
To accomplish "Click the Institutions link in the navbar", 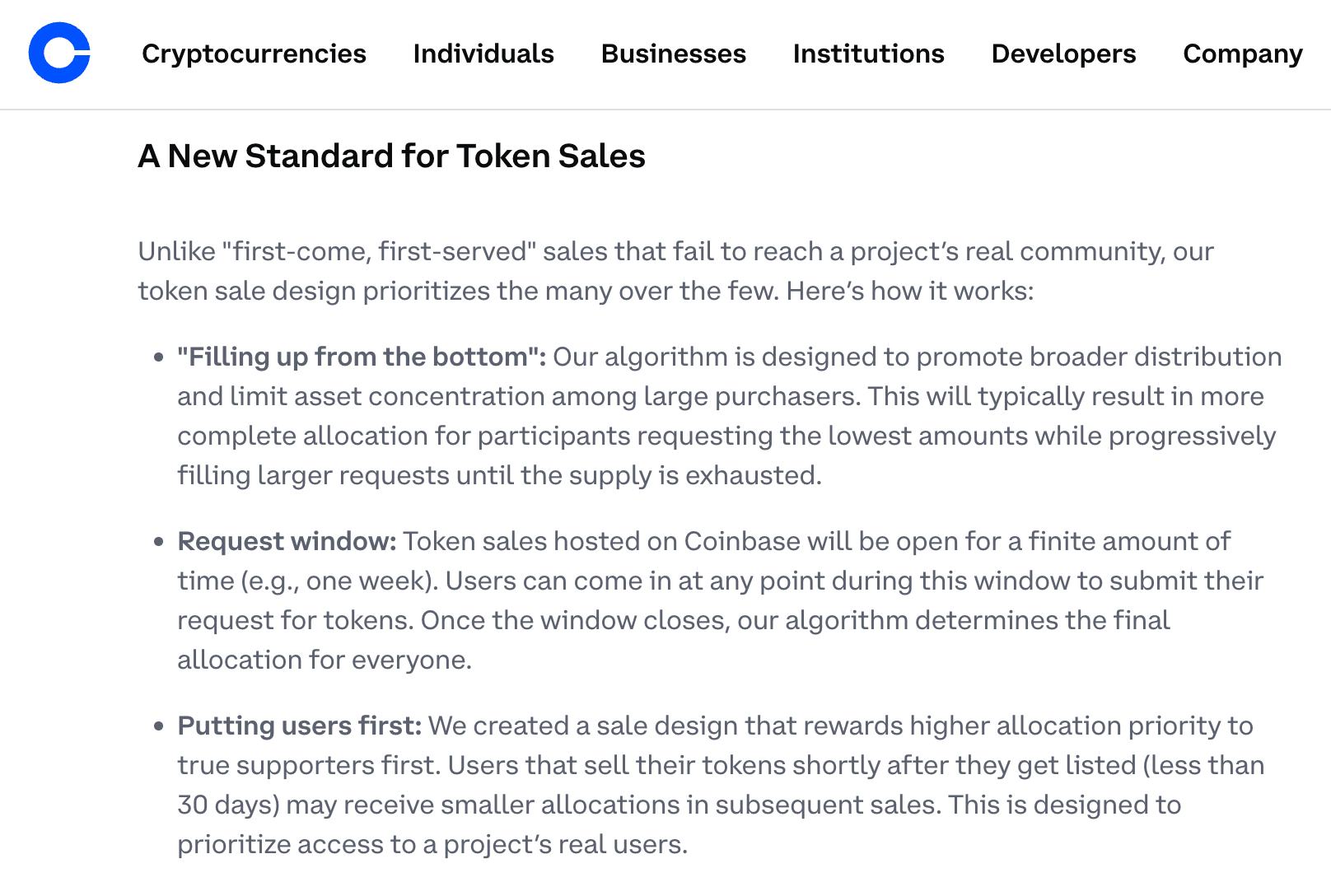I will [868, 54].
